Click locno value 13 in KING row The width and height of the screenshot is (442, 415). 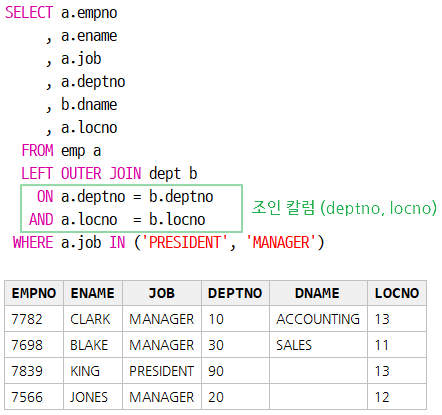(x=397, y=371)
